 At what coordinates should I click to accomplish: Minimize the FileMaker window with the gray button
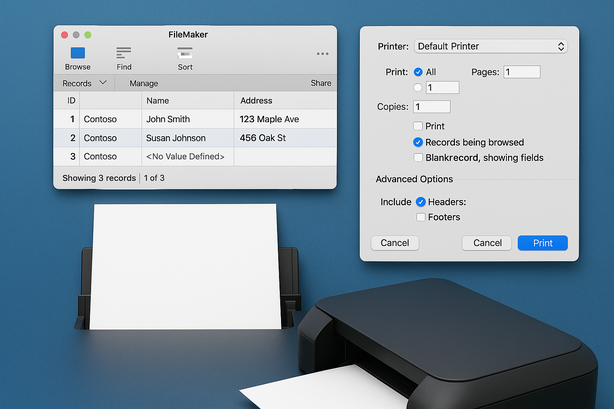76,35
